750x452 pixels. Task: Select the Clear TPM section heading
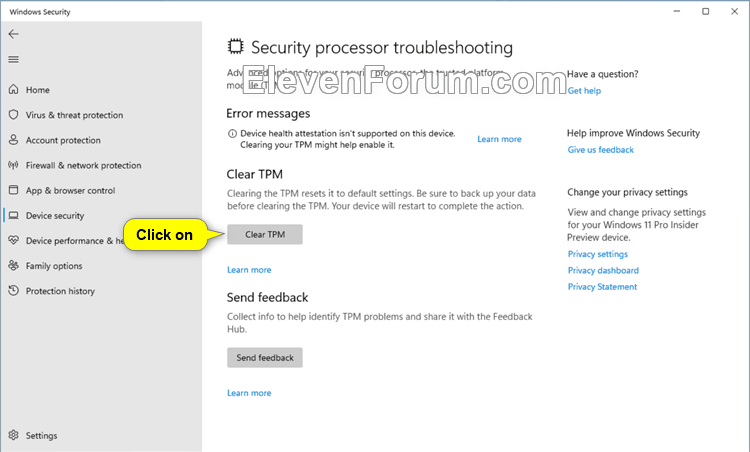tap(254, 174)
